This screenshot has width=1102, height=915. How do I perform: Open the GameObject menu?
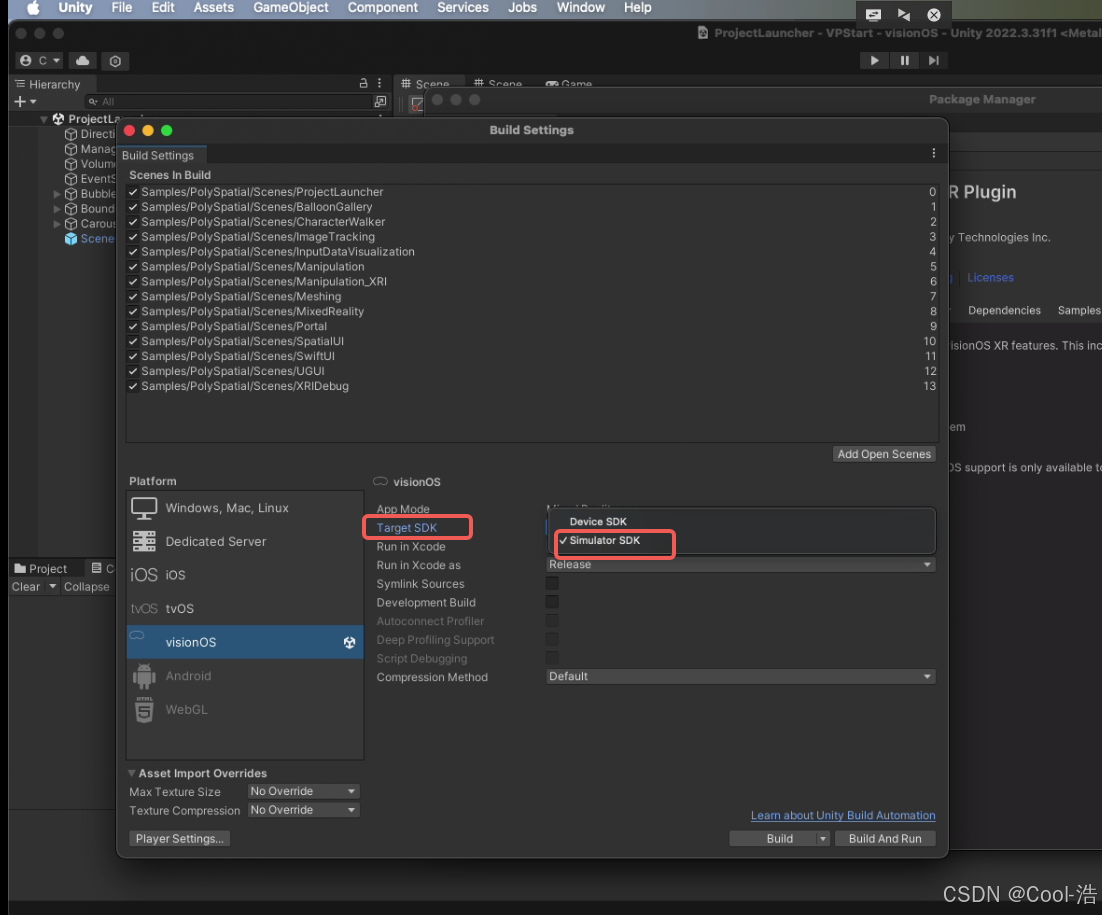click(x=290, y=8)
